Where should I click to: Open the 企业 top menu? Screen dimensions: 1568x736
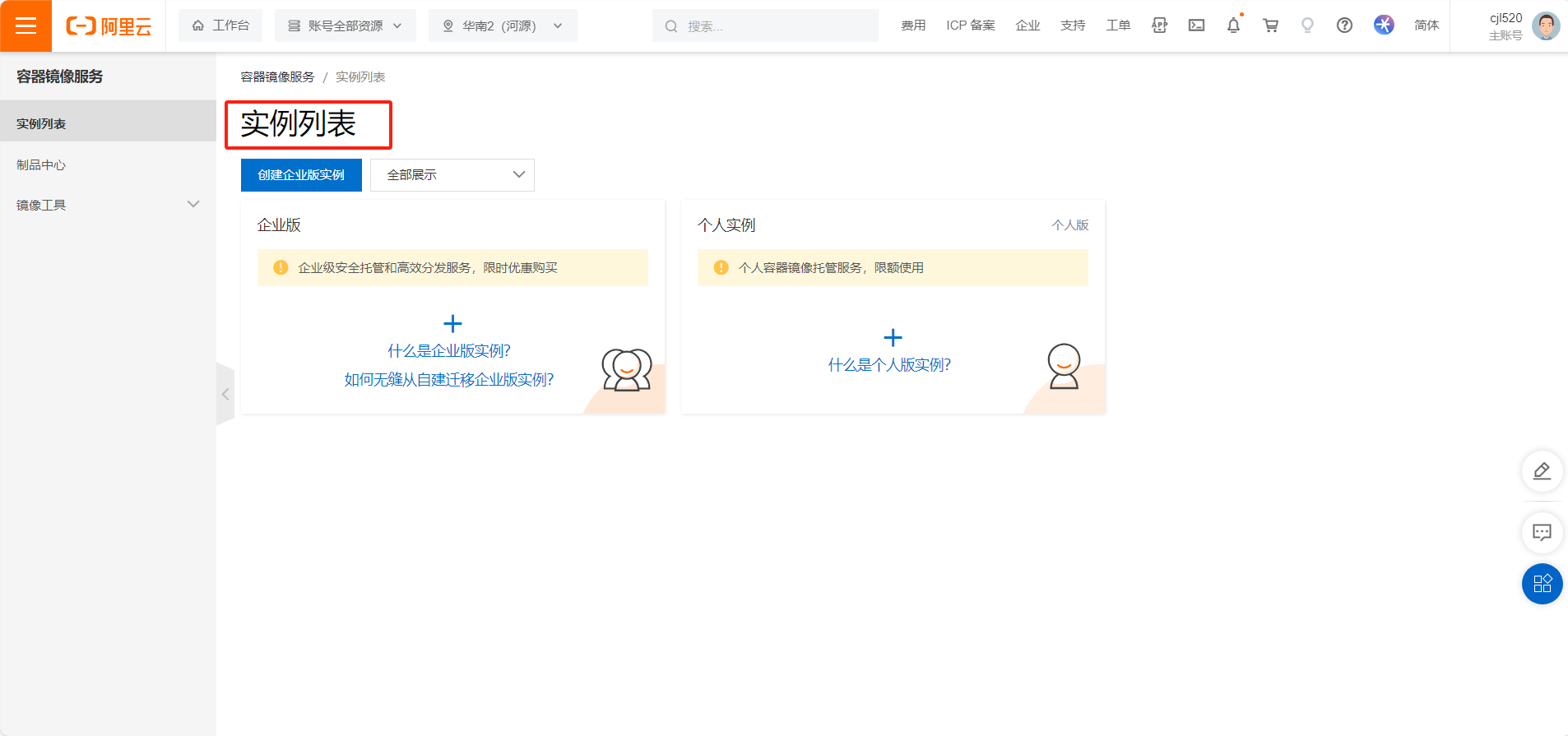coord(1028,25)
